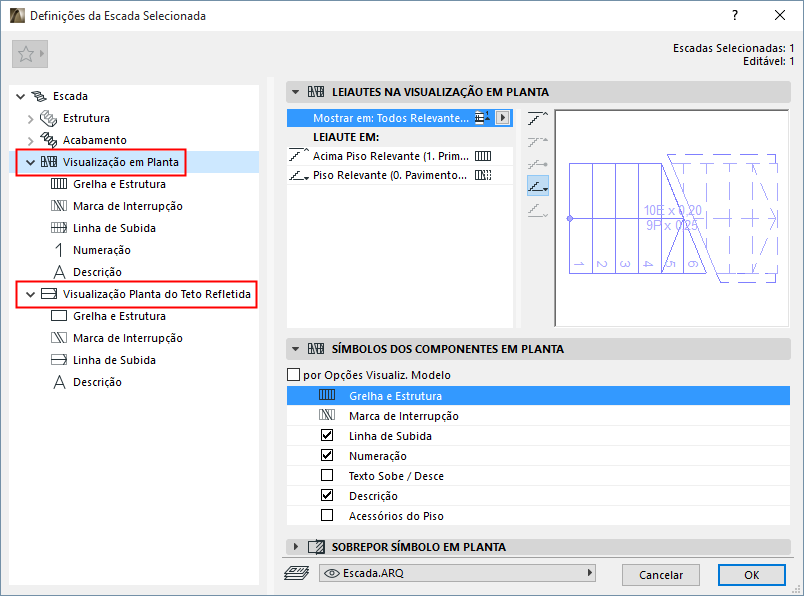Click the Escada stair icon in tree
The image size is (804, 596).
38,96
